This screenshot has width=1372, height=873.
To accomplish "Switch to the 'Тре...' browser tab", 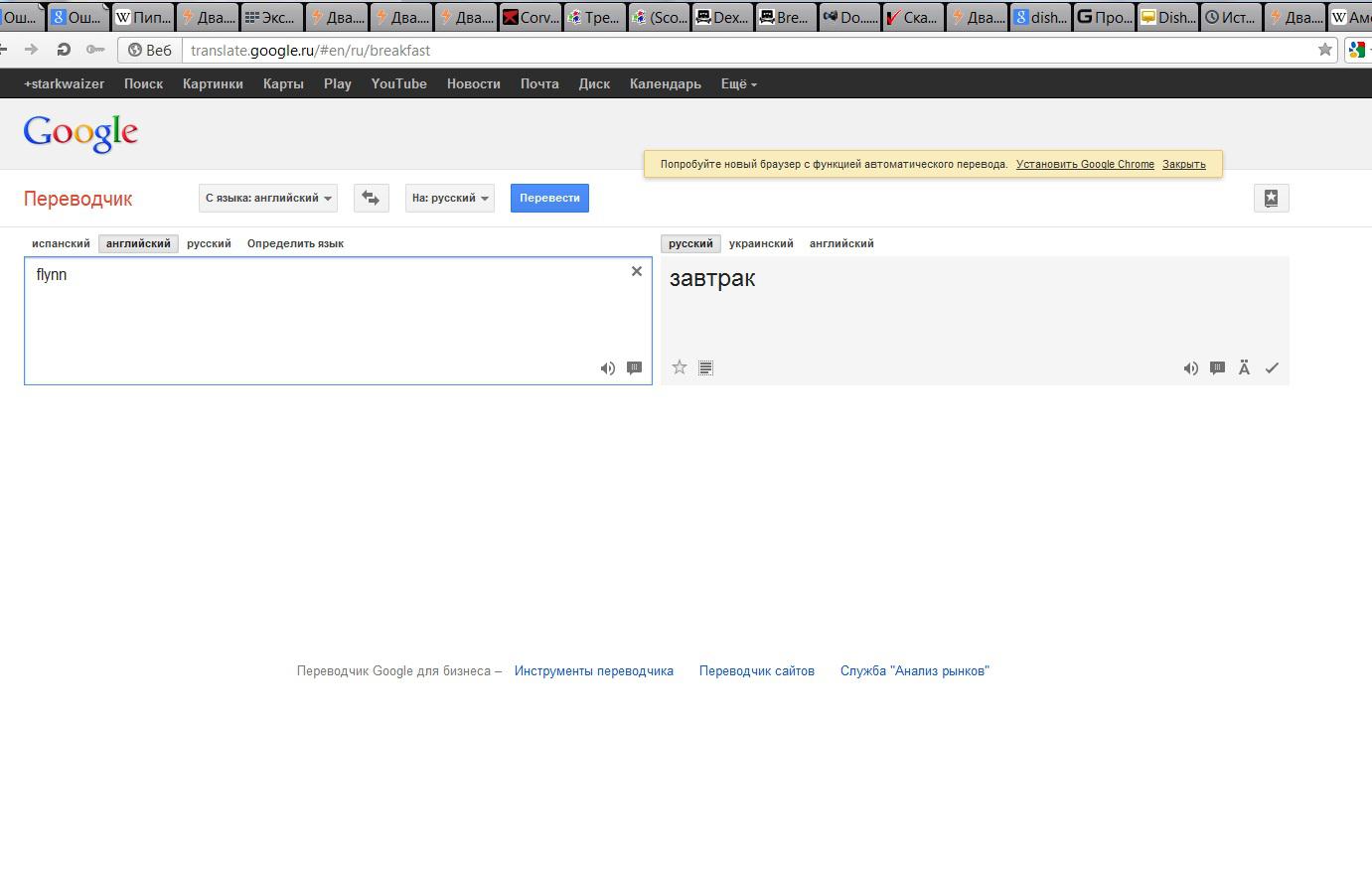I will point(594,17).
